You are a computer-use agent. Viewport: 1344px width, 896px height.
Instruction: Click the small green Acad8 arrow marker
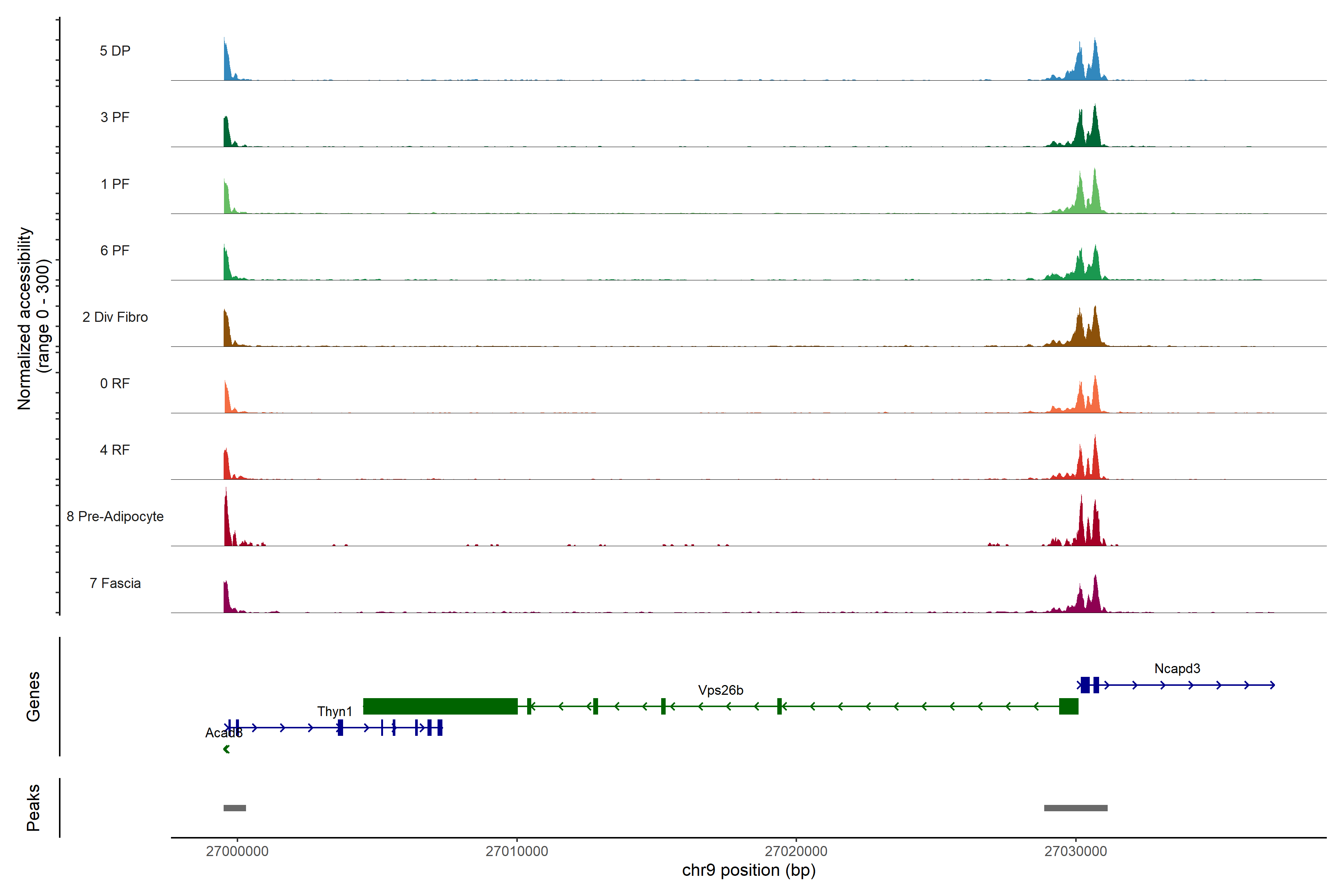(x=226, y=749)
